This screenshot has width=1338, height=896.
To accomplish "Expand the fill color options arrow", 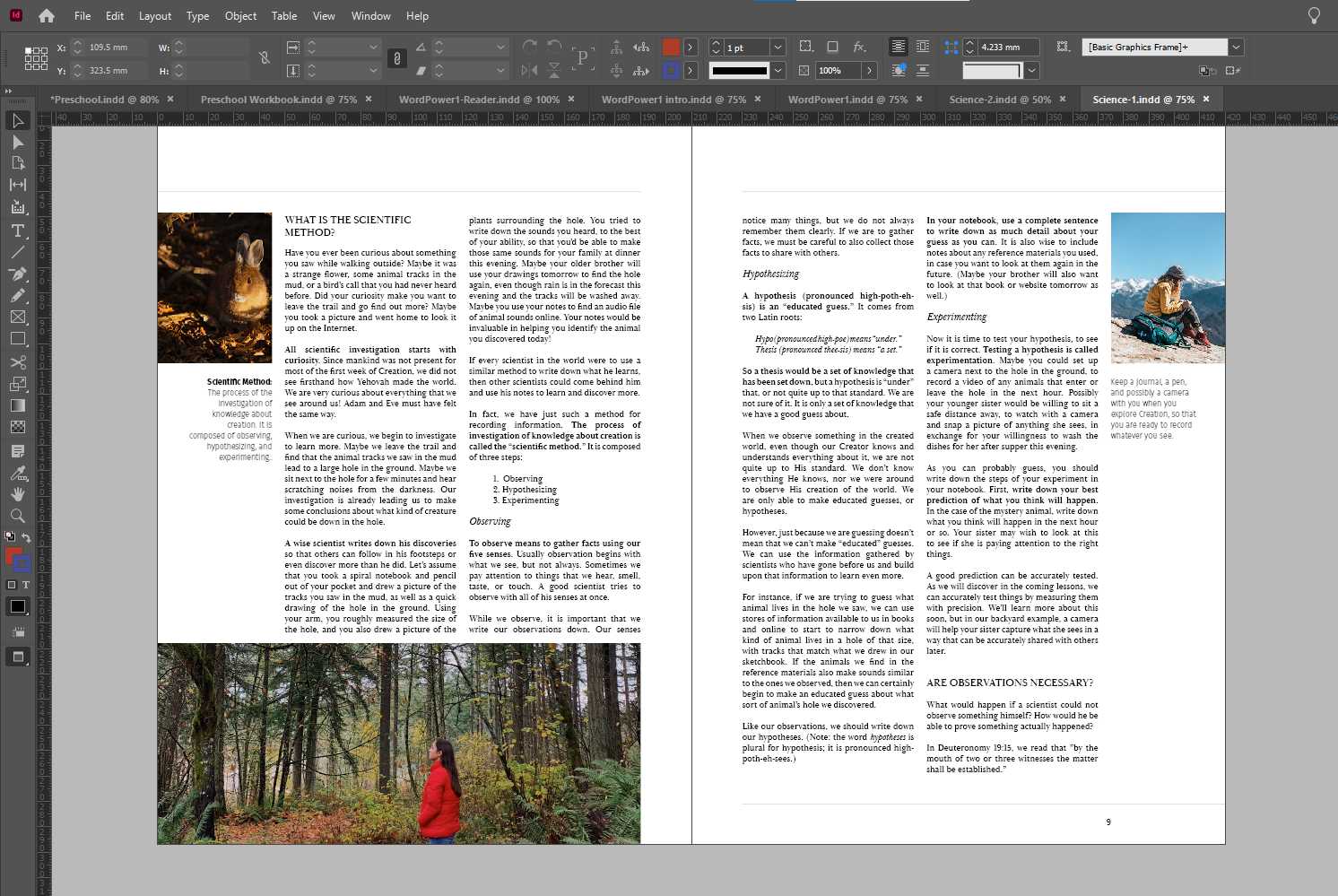I will (x=690, y=47).
